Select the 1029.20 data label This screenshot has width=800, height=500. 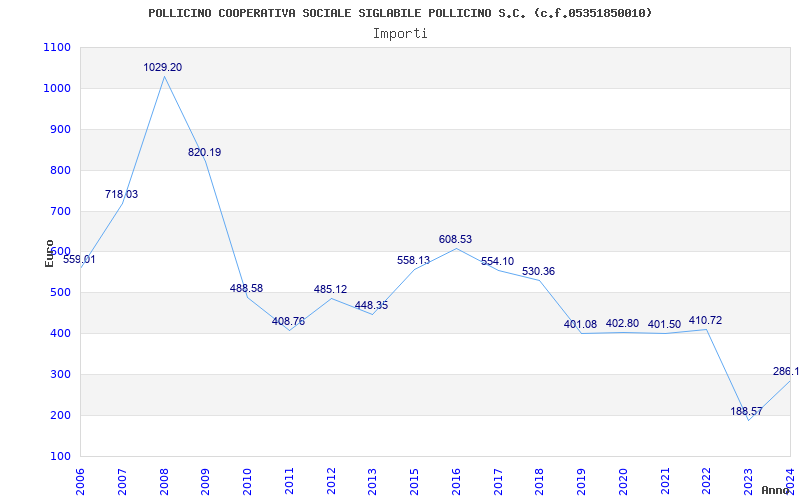(x=163, y=67)
